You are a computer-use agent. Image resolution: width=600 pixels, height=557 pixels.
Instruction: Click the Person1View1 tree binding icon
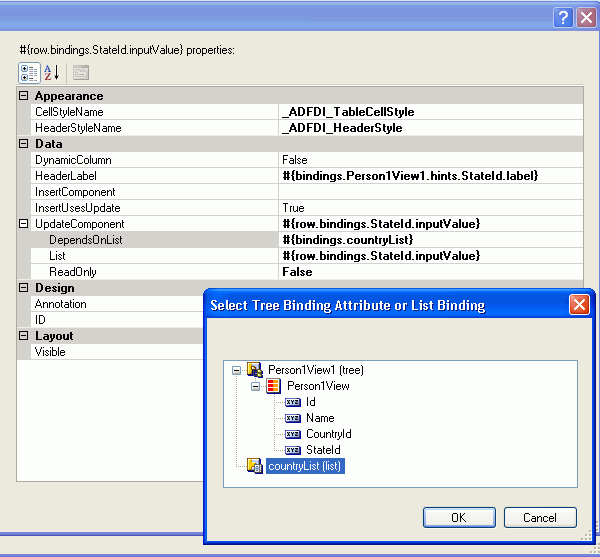[254, 370]
